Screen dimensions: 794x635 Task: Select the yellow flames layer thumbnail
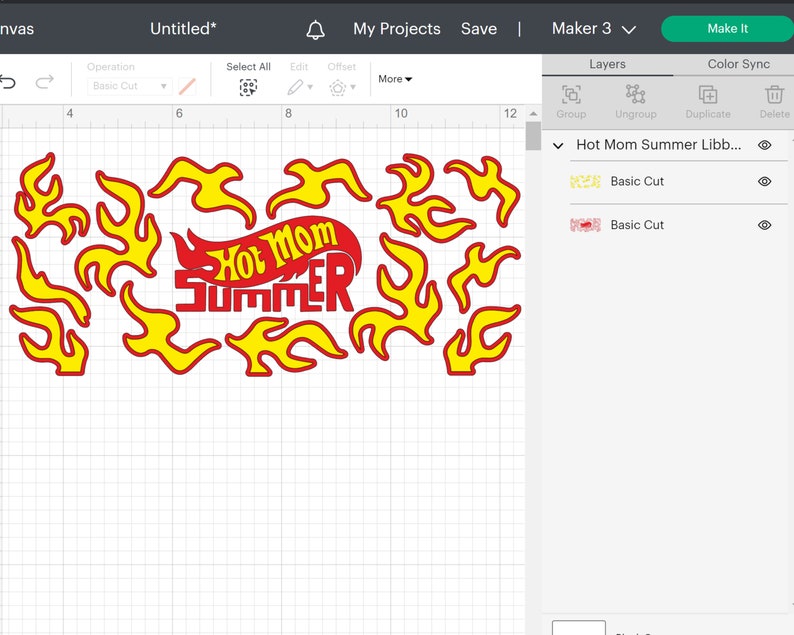[x=585, y=181]
